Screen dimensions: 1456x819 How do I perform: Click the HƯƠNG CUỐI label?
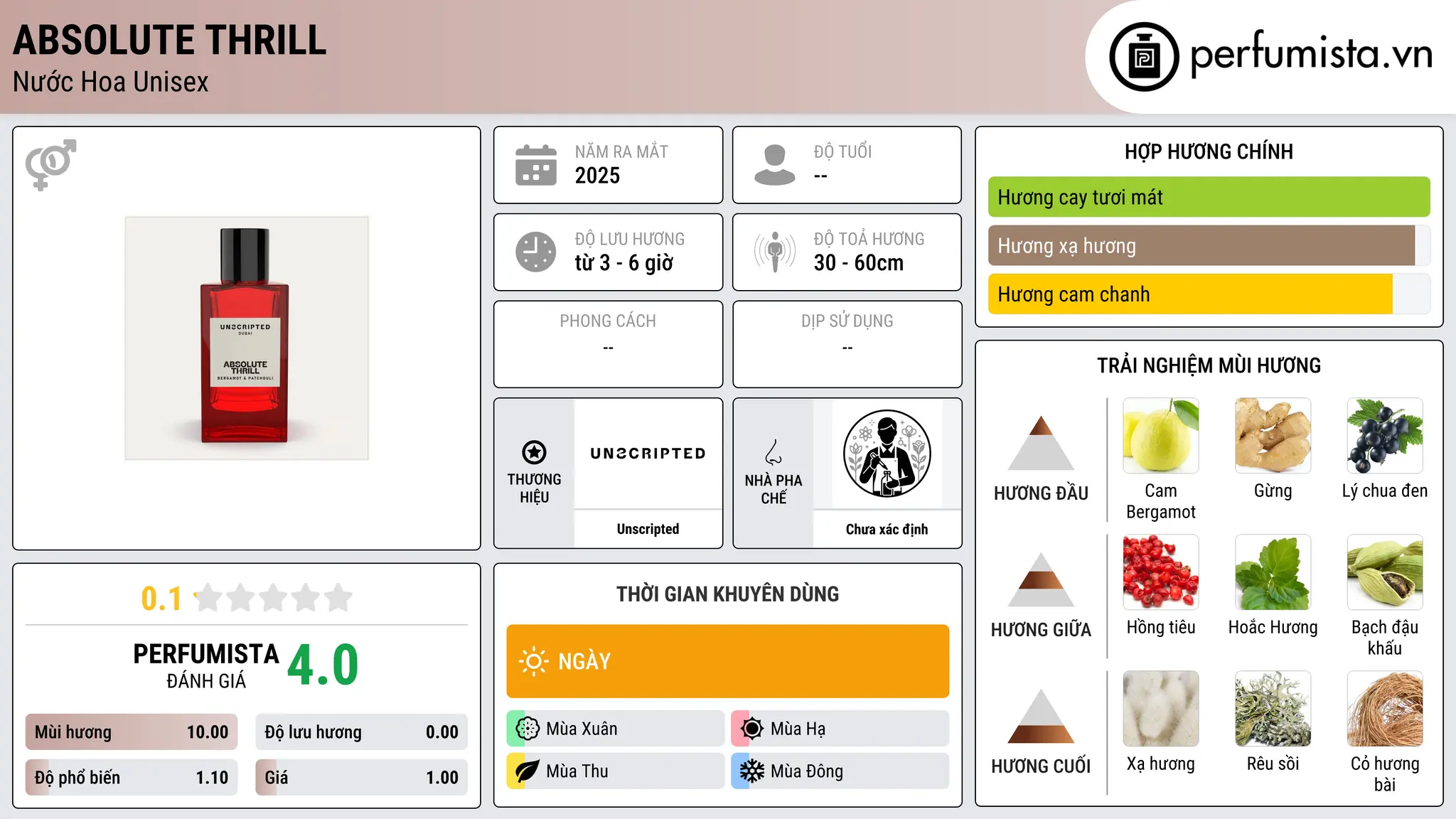[1042, 766]
